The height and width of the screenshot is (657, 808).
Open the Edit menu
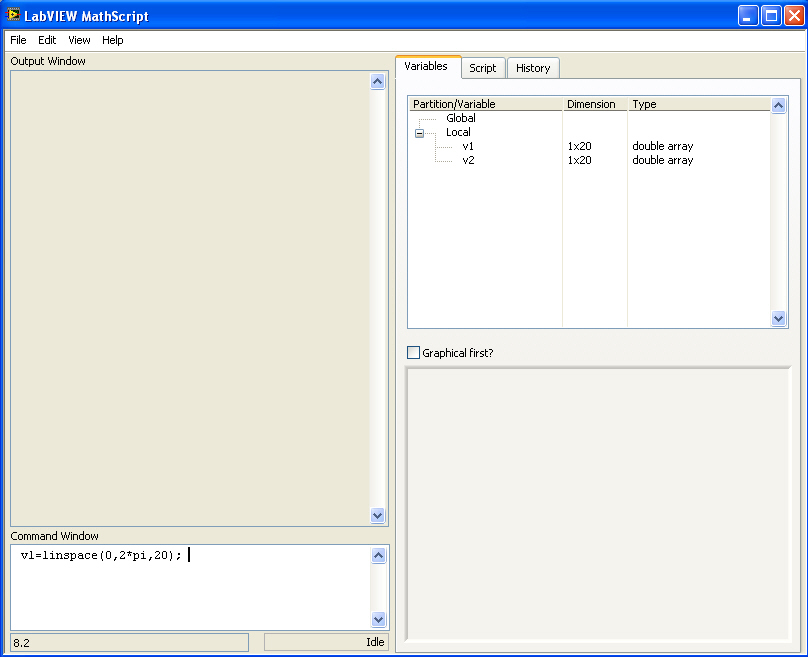point(47,40)
